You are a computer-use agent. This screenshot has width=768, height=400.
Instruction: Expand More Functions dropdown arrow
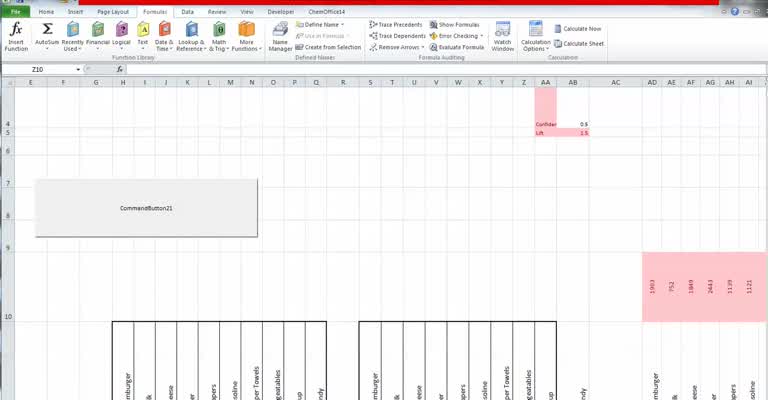pos(260,49)
